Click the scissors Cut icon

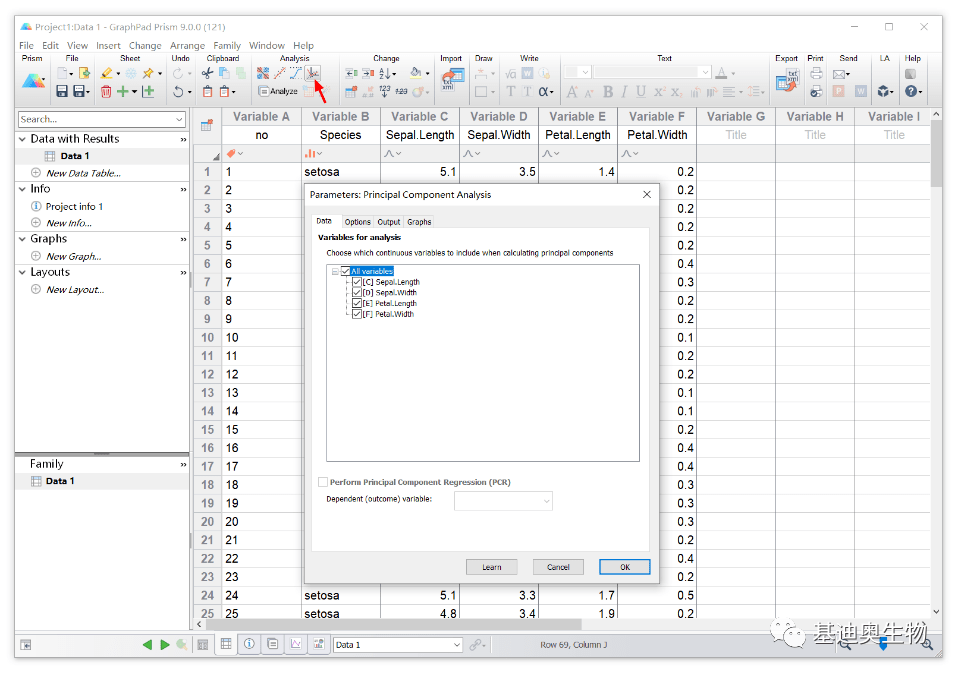click(x=208, y=73)
